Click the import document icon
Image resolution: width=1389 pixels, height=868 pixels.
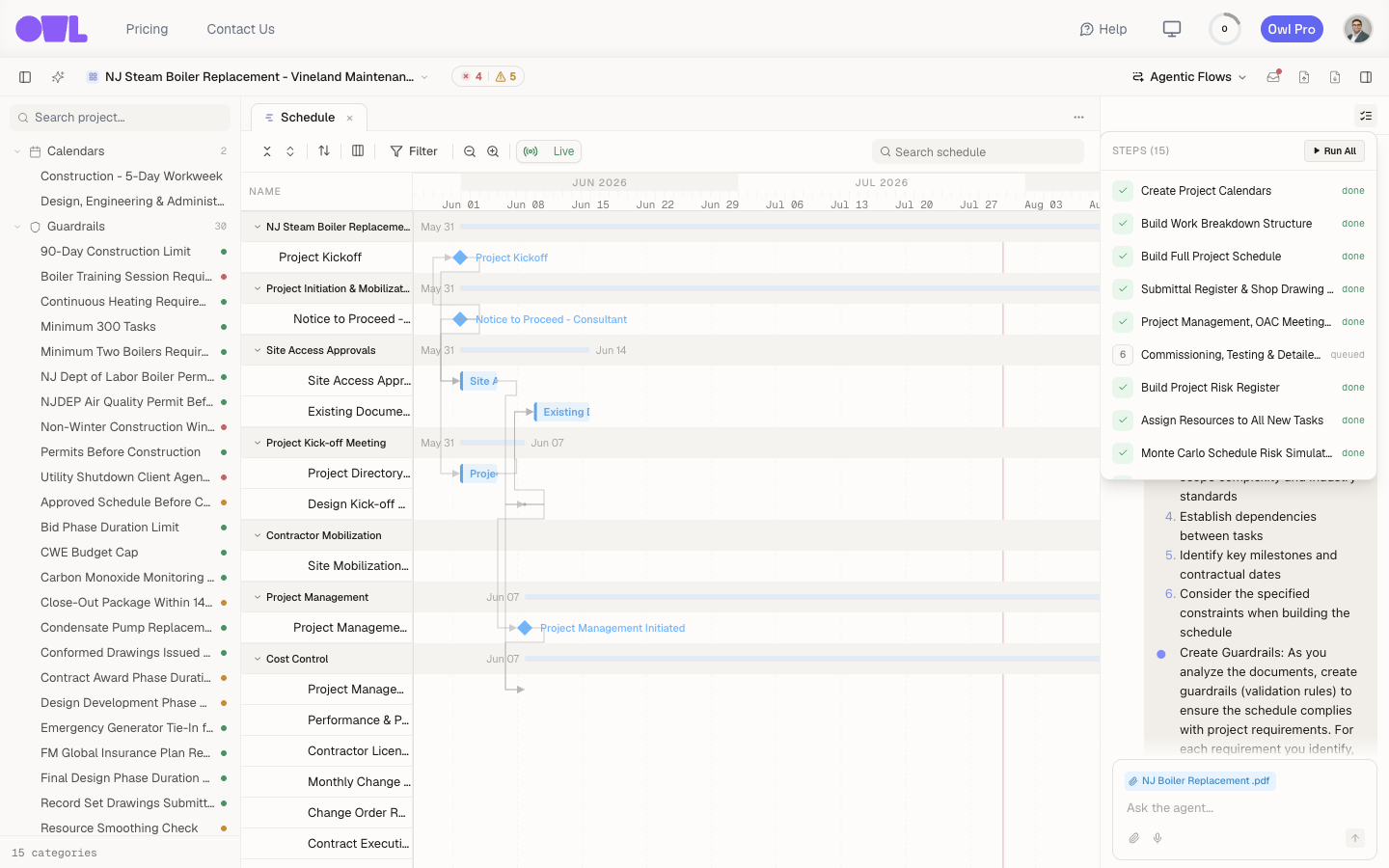(x=1304, y=77)
